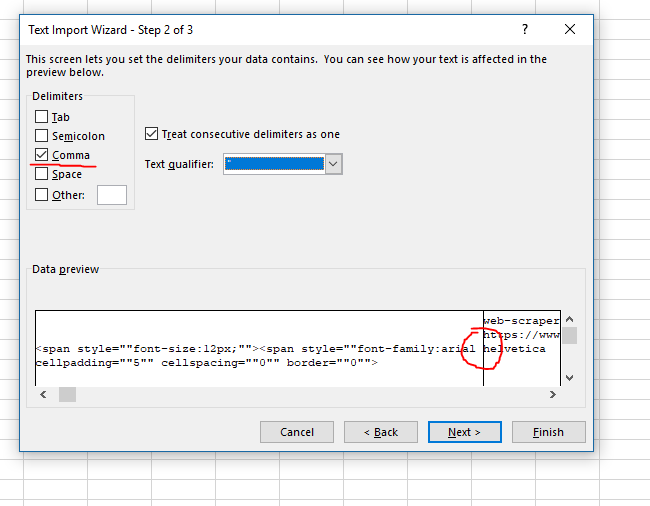
Task: Click the vertical scrollbar thumb in preview
Action: coord(569,335)
